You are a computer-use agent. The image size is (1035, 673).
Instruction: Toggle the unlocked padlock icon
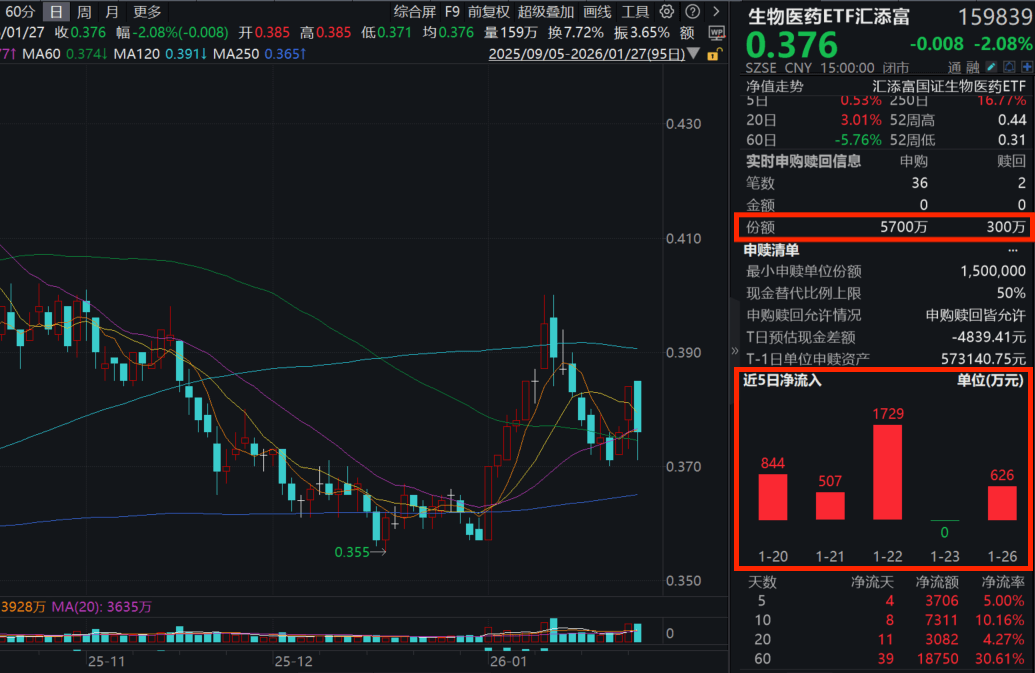[x=713, y=53]
